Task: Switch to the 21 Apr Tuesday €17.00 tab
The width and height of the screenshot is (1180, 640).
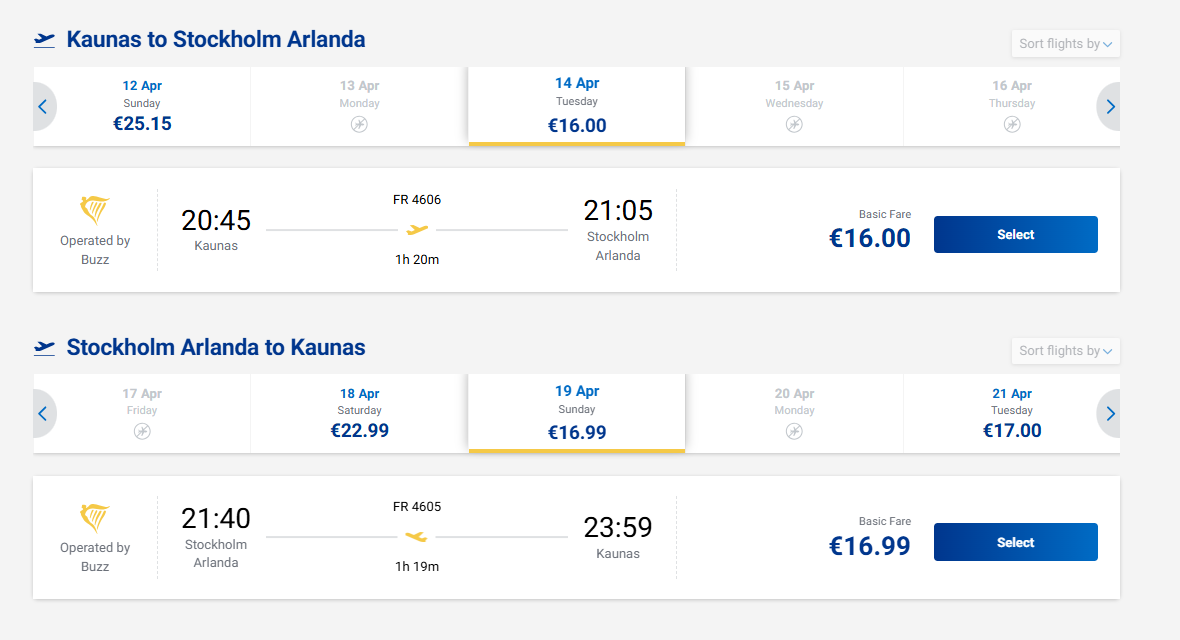Action: (1011, 413)
